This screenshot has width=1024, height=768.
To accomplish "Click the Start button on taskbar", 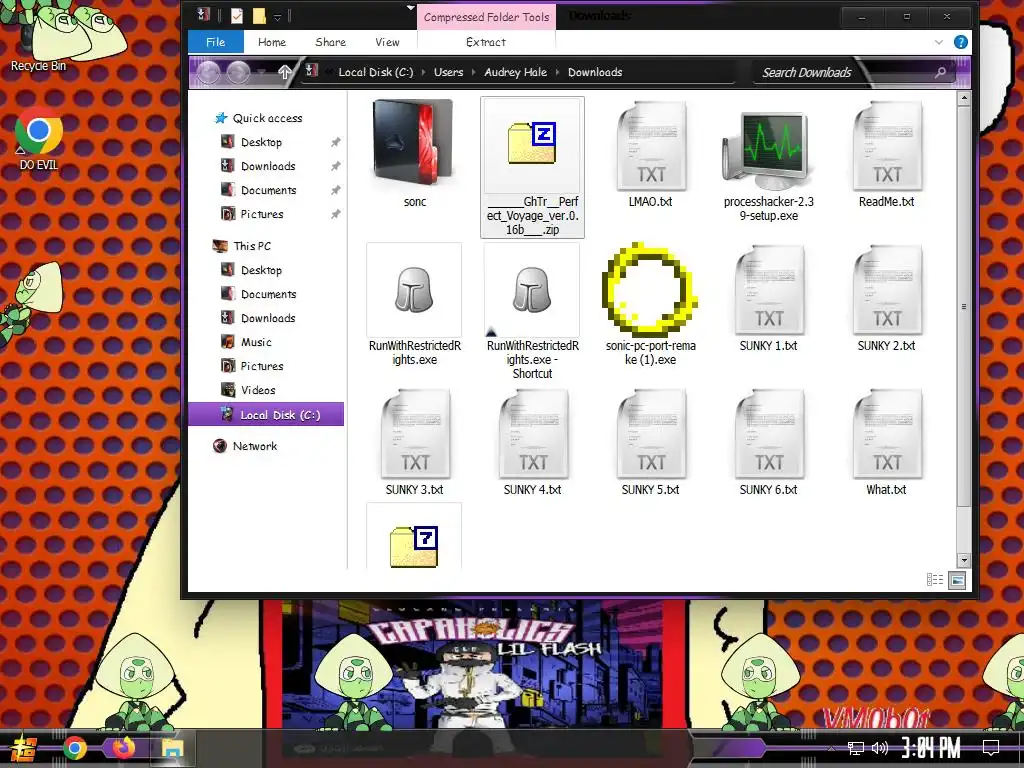I will click(24, 748).
